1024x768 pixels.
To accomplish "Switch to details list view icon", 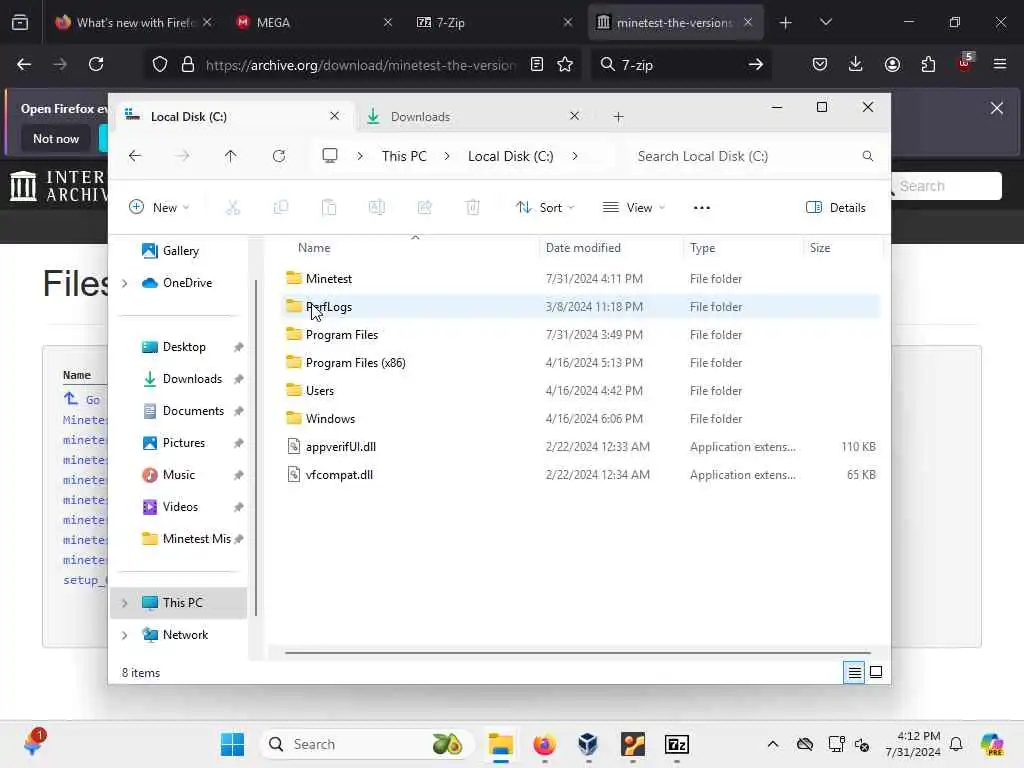I will pyautogui.click(x=854, y=672).
